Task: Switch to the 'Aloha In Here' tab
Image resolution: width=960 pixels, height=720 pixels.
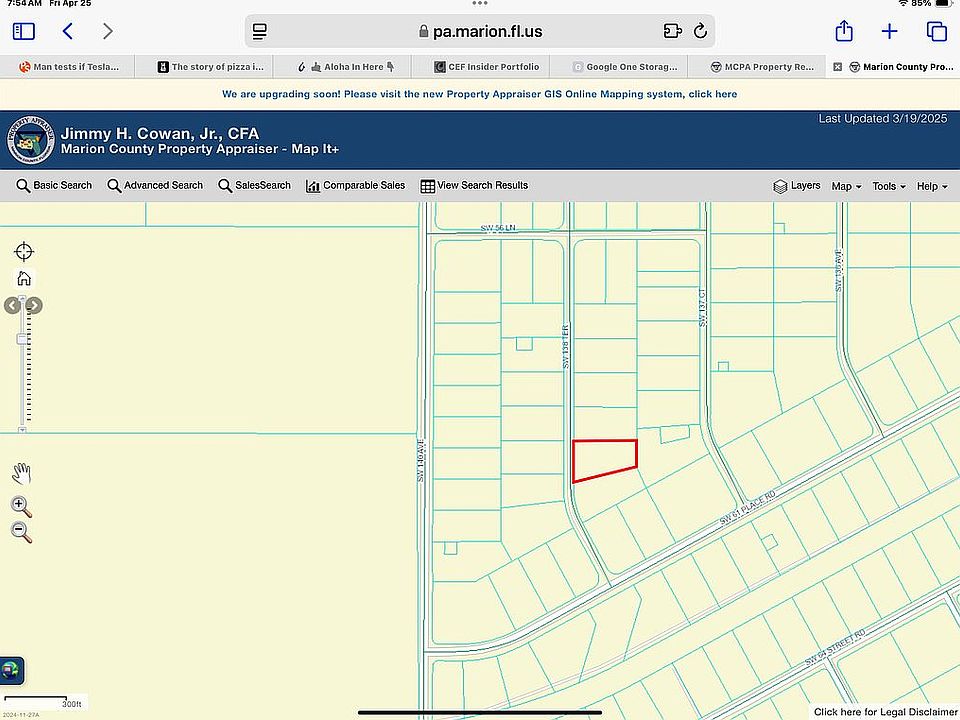Action: pyautogui.click(x=343, y=67)
